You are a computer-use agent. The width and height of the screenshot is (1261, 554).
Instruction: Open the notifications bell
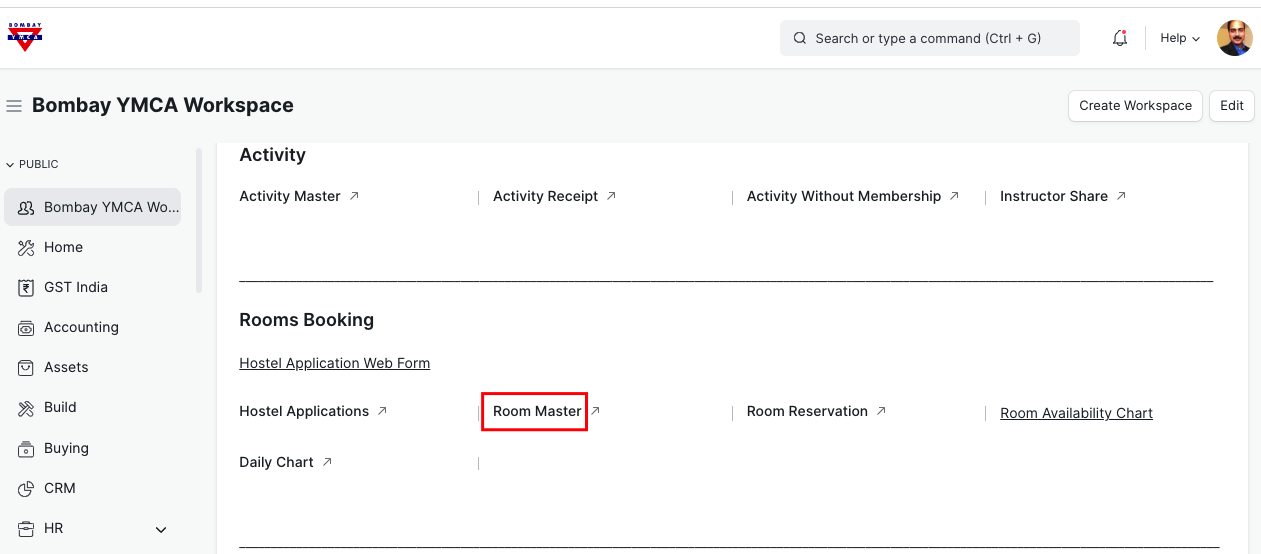coord(1120,38)
